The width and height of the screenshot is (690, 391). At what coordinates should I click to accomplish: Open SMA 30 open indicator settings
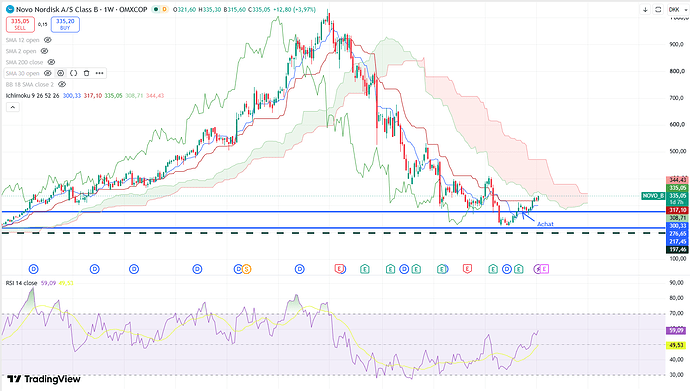[x=61, y=73]
